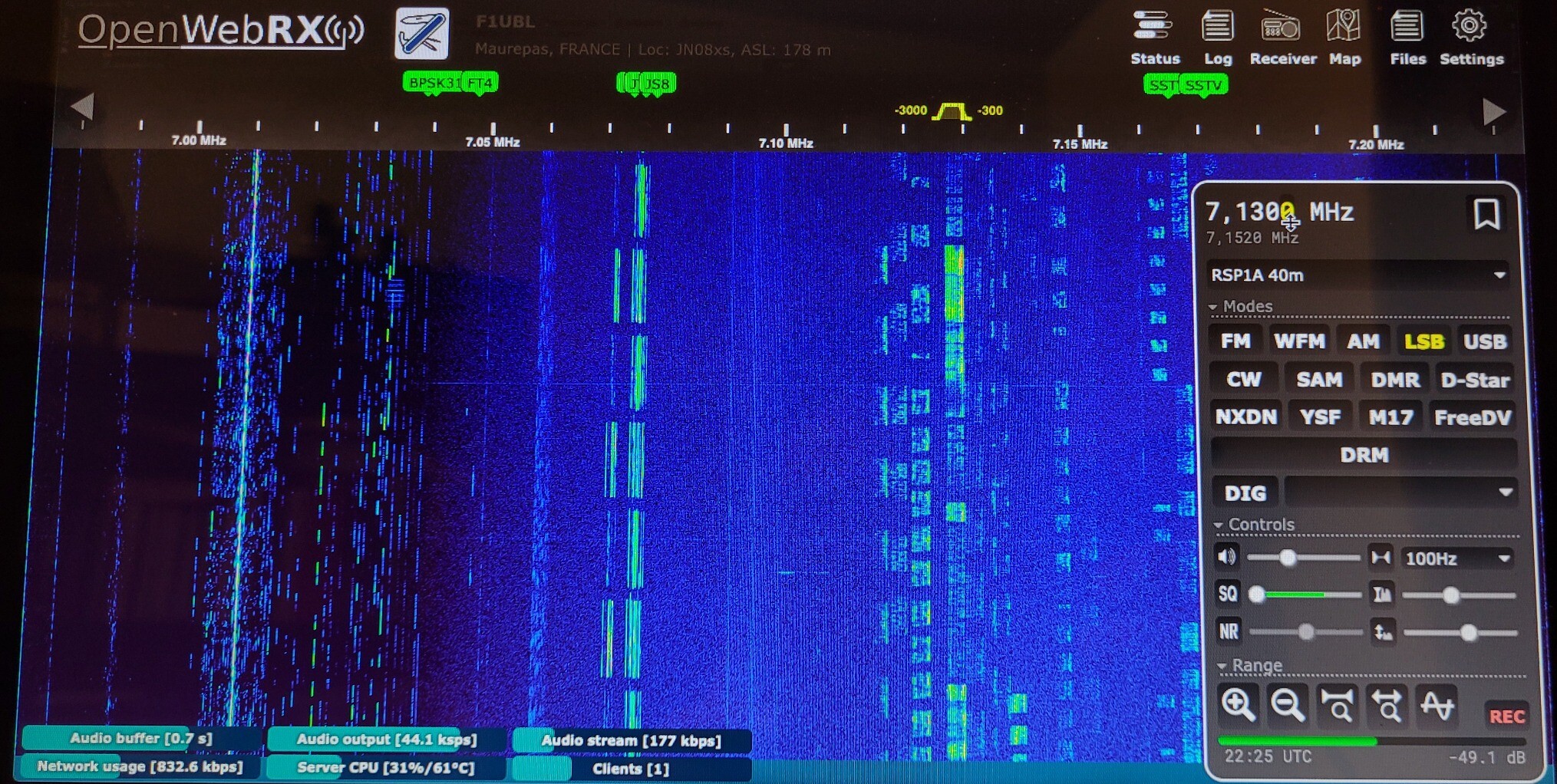Viewport: 1557px width, 784px height.
Task: Show the Receiver panel
Action: click(x=1282, y=37)
